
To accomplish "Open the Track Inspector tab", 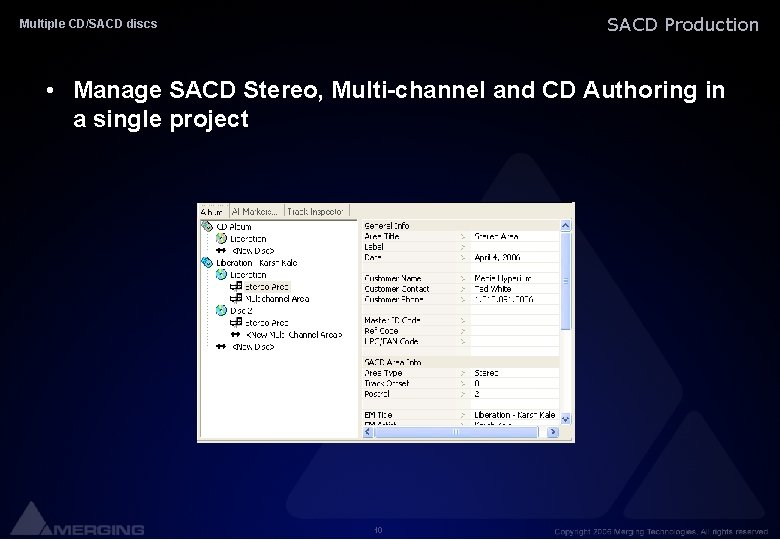I will coord(315,212).
